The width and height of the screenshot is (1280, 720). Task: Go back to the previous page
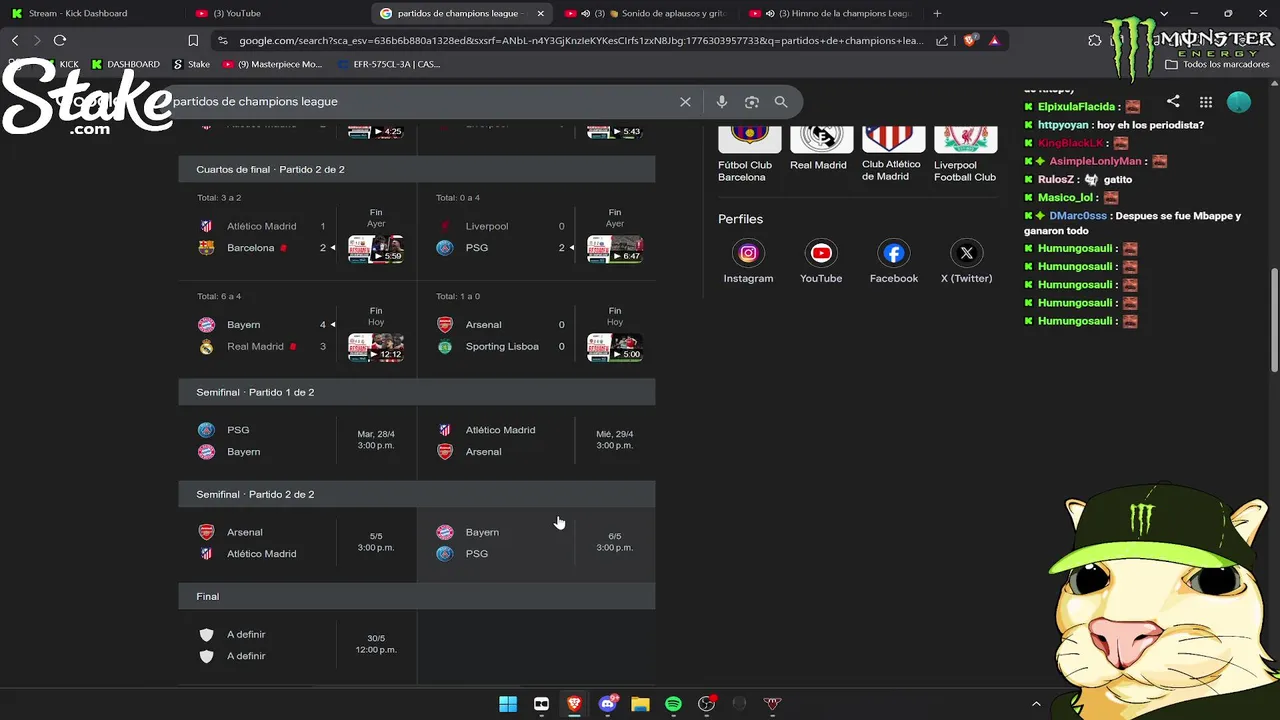15,40
